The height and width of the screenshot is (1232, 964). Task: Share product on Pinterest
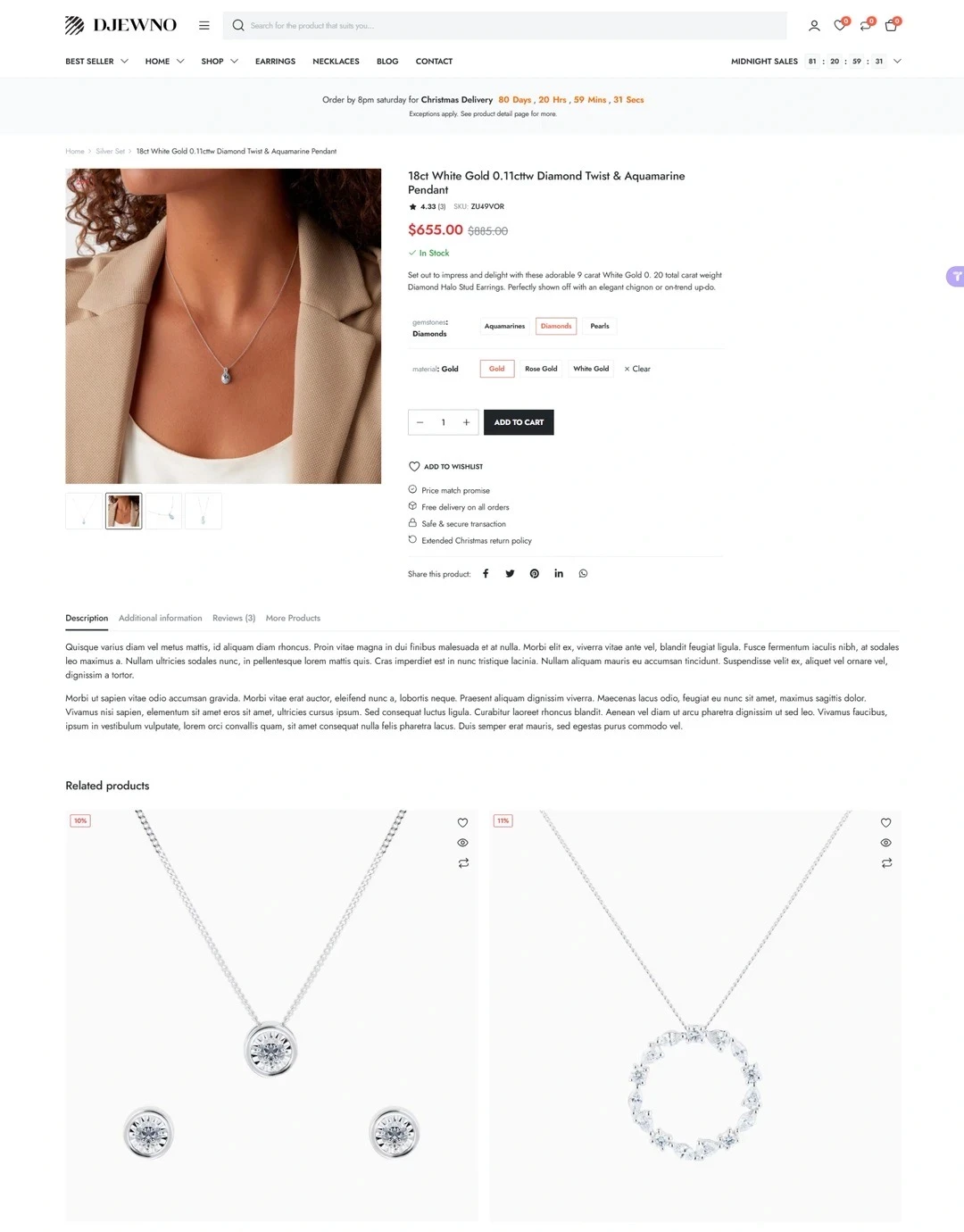pyautogui.click(x=535, y=574)
